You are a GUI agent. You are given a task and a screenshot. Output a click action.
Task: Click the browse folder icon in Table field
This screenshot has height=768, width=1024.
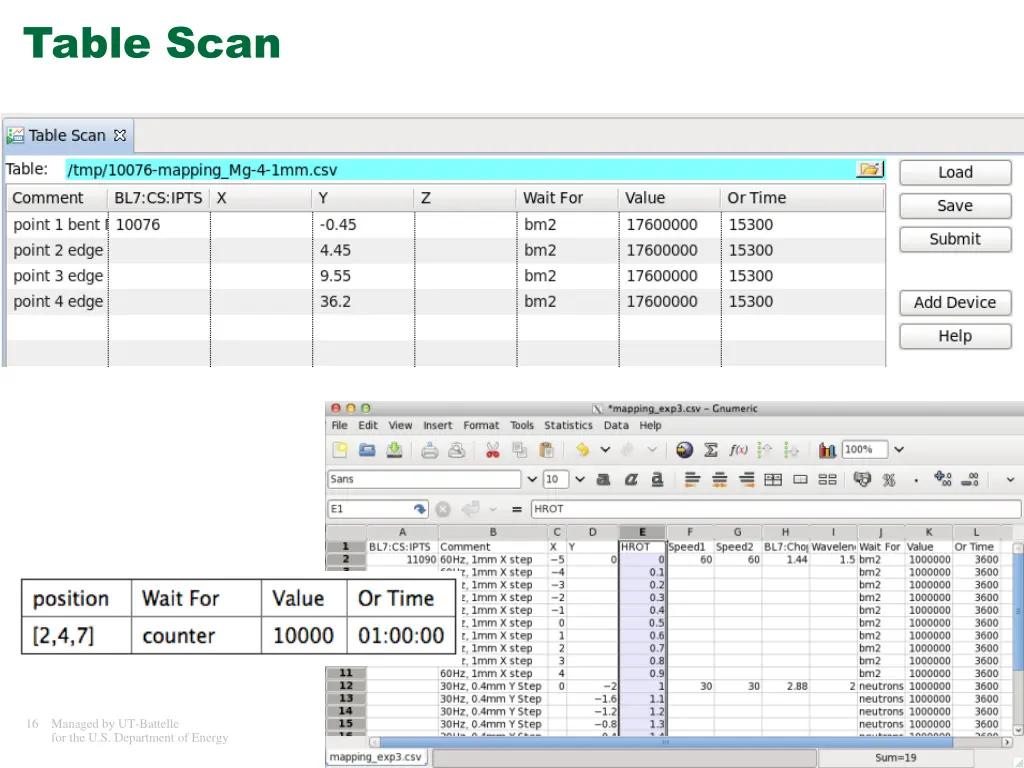point(870,170)
